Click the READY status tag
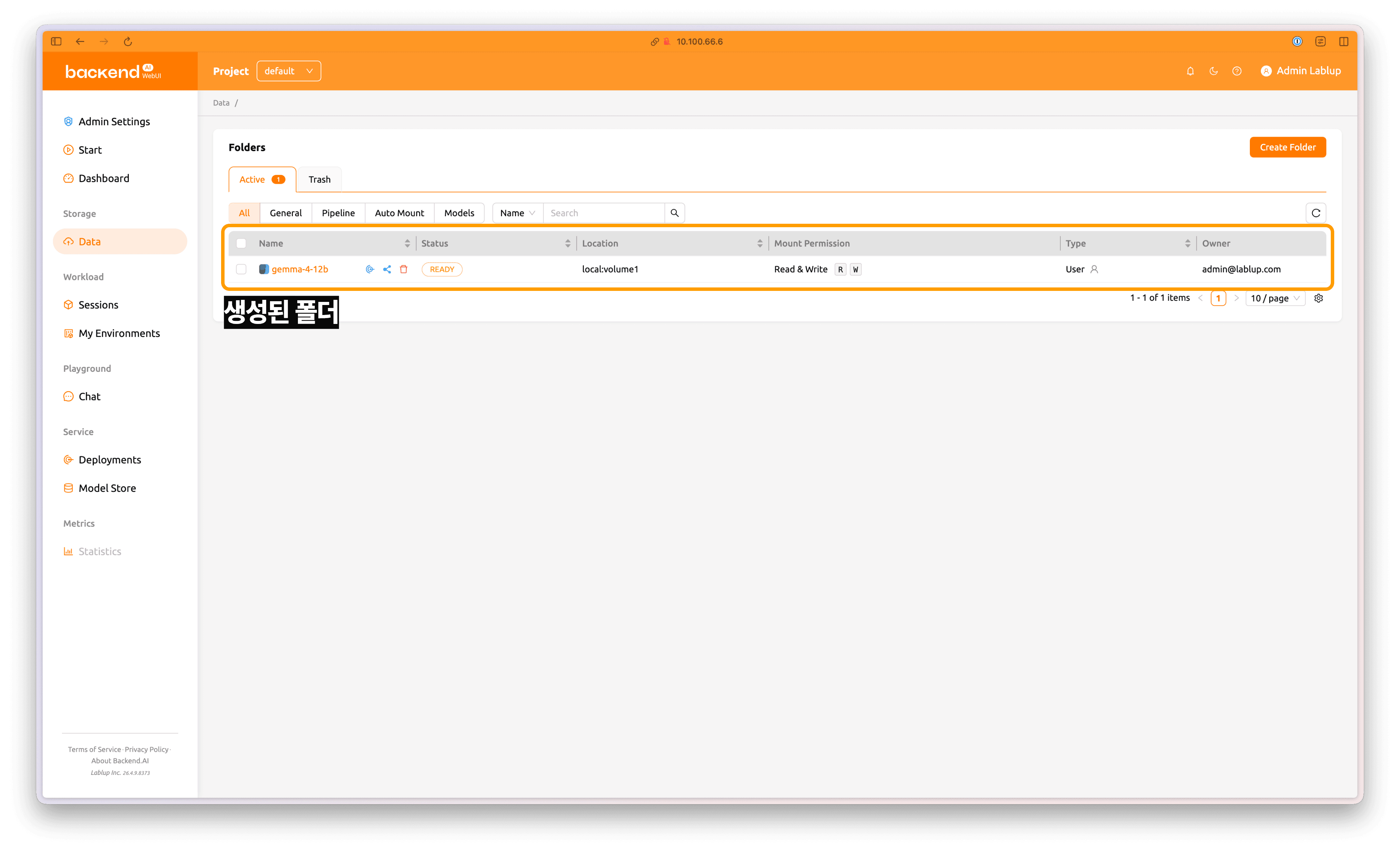Viewport: 1400px width, 852px height. [x=442, y=269]
